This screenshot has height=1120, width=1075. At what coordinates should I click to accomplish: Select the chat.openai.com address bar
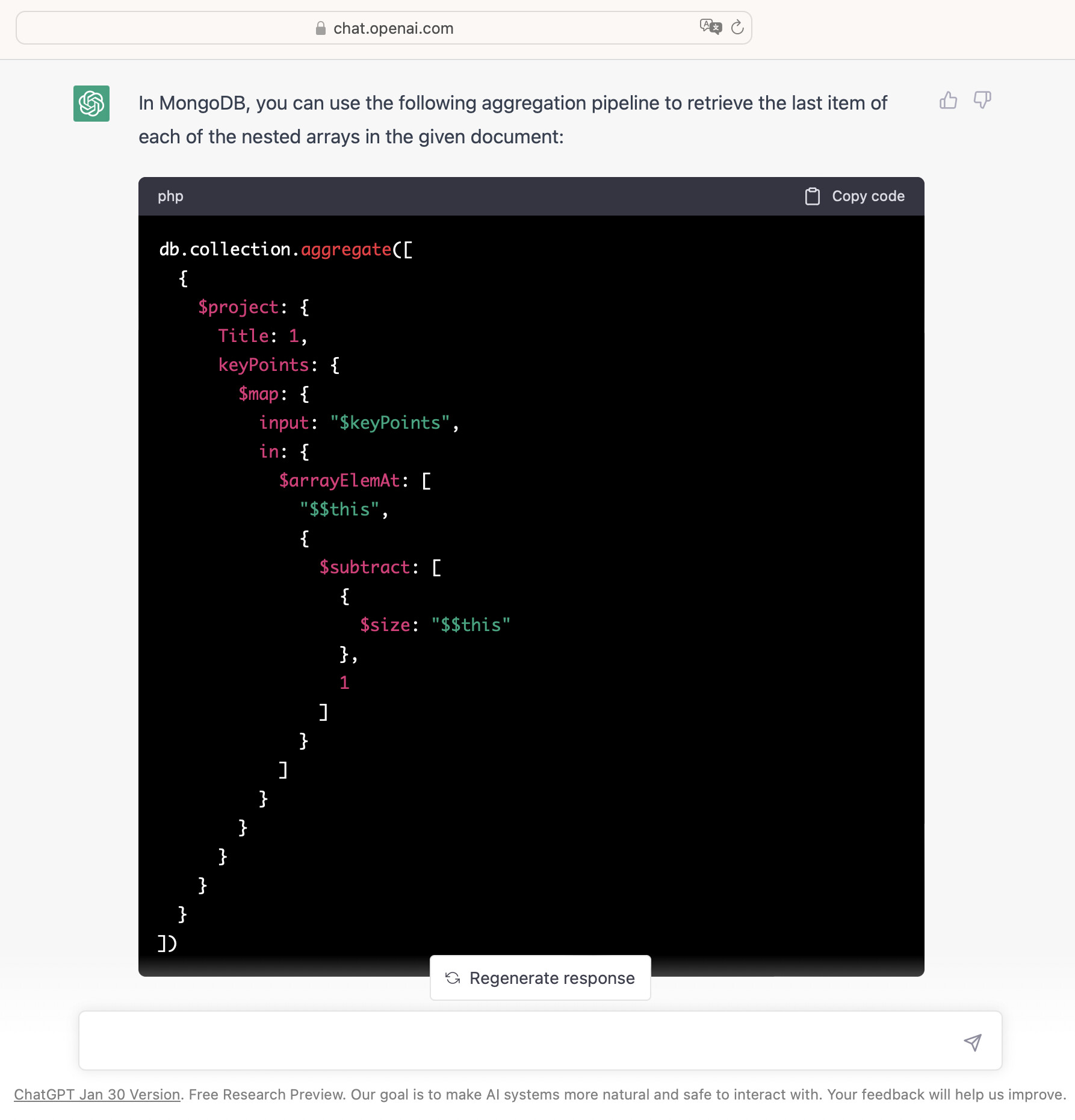coord(393,28)
